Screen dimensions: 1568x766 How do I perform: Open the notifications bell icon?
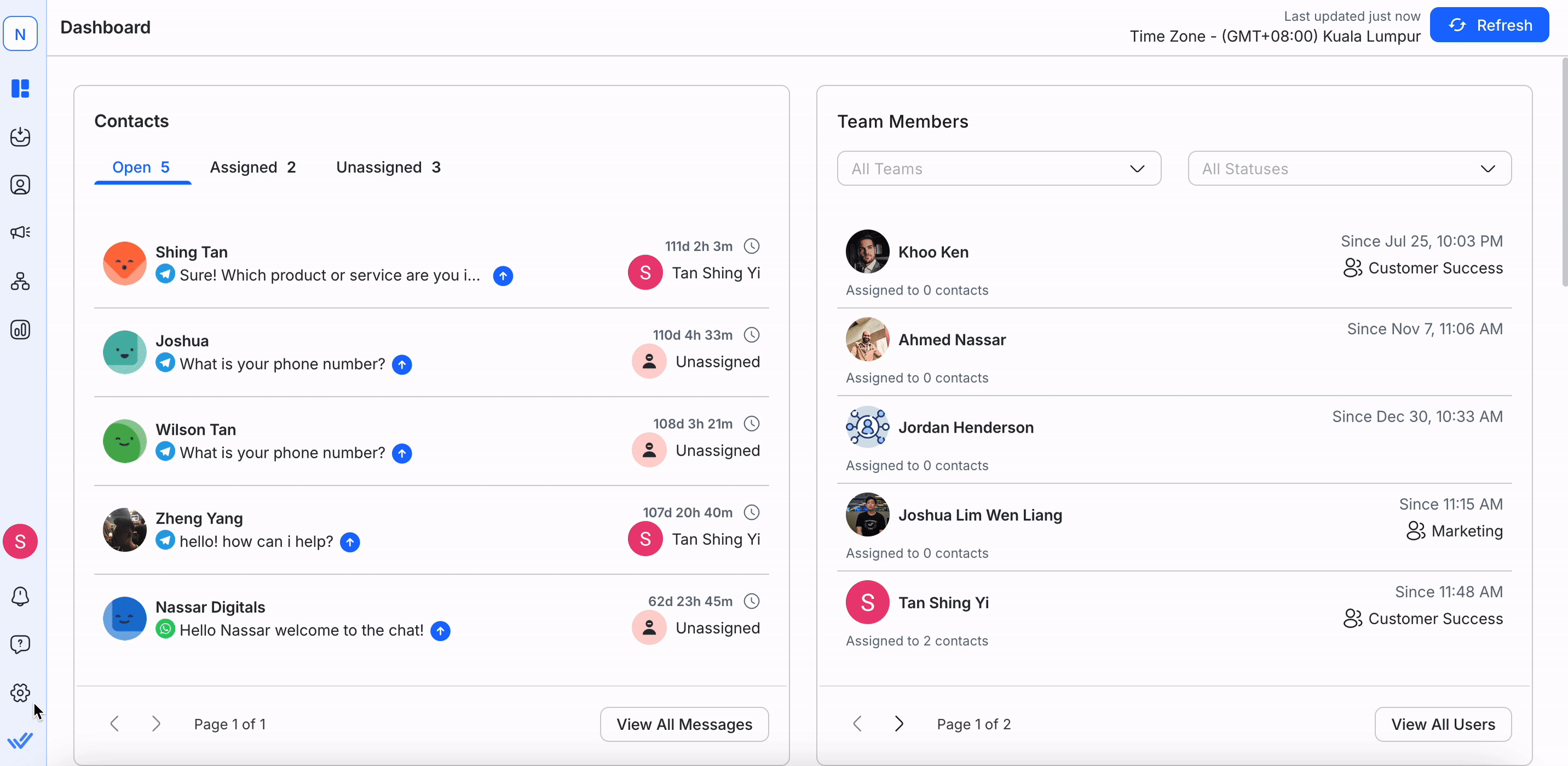[x=20, y=596]
